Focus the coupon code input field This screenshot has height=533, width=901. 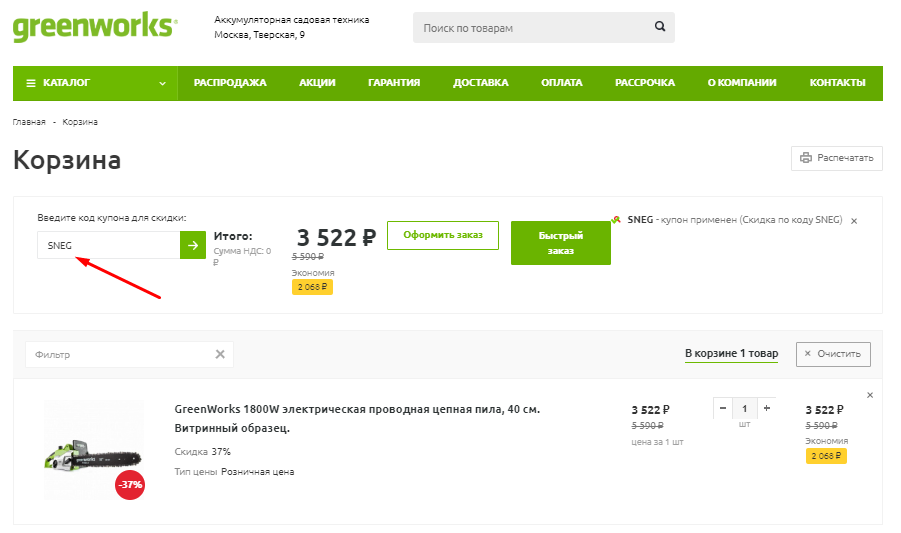pyautogui.click(x=108, y=245)
